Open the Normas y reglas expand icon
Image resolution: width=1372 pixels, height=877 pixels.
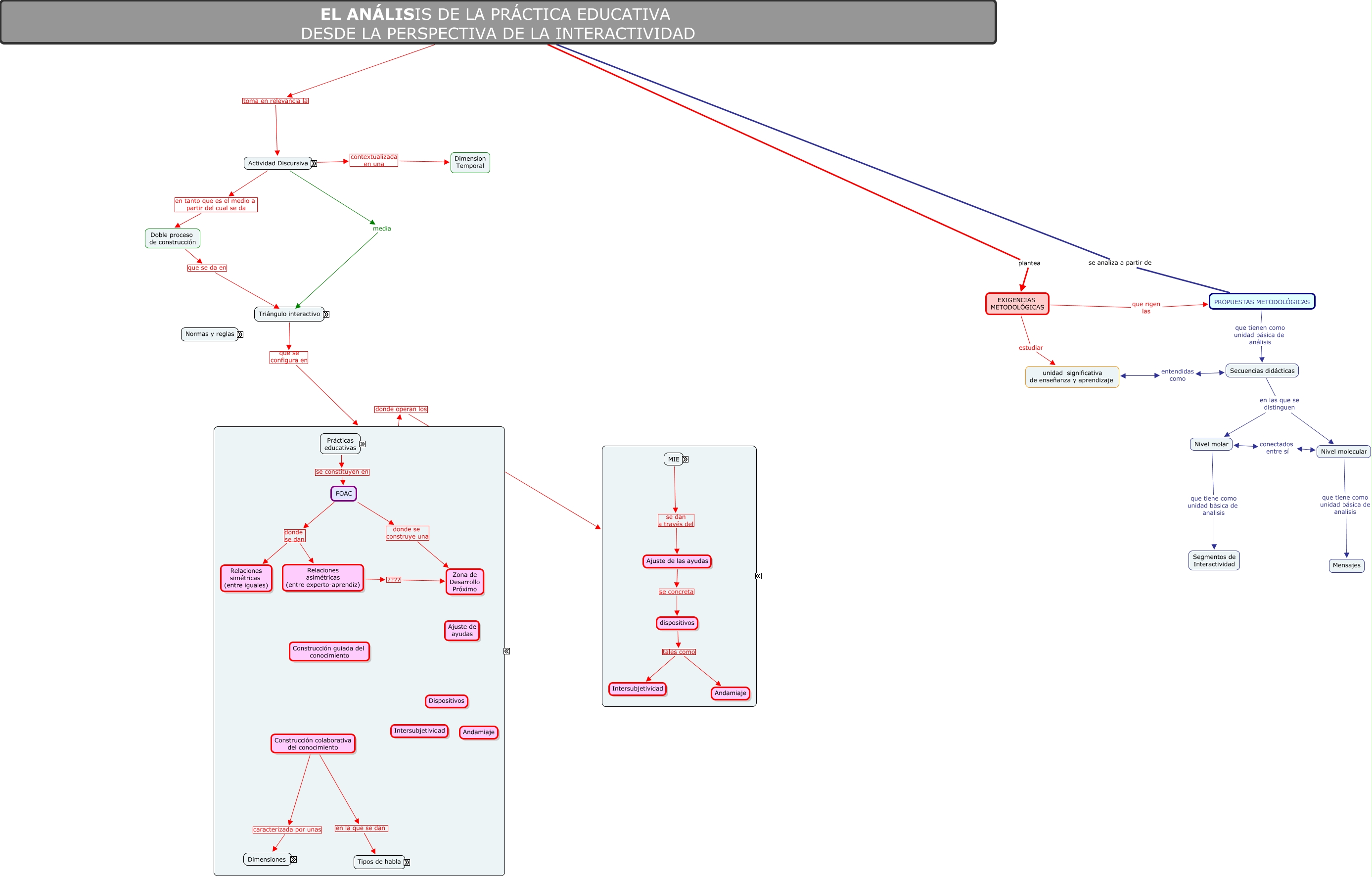[240, 334]
